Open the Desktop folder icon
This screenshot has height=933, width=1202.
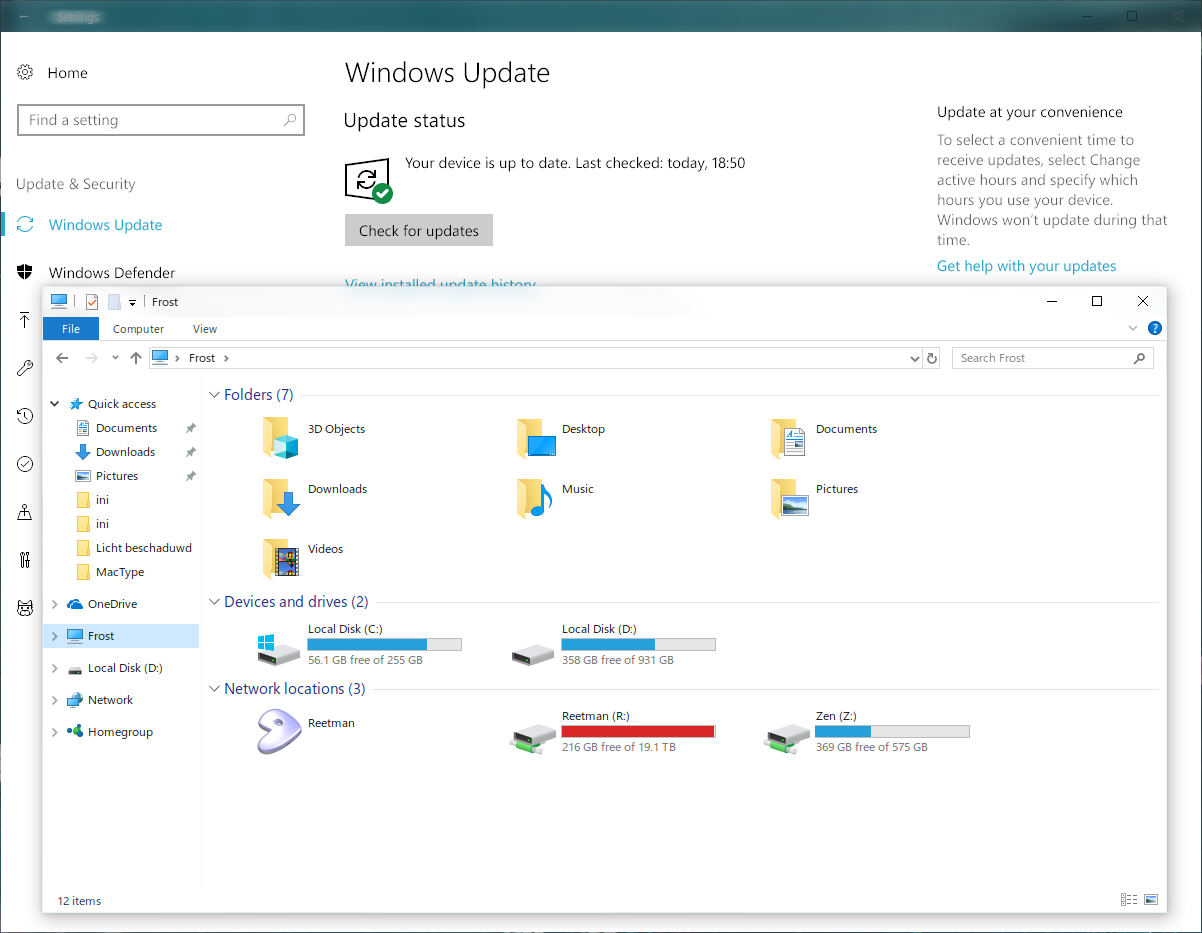click(x=537, y=438)
